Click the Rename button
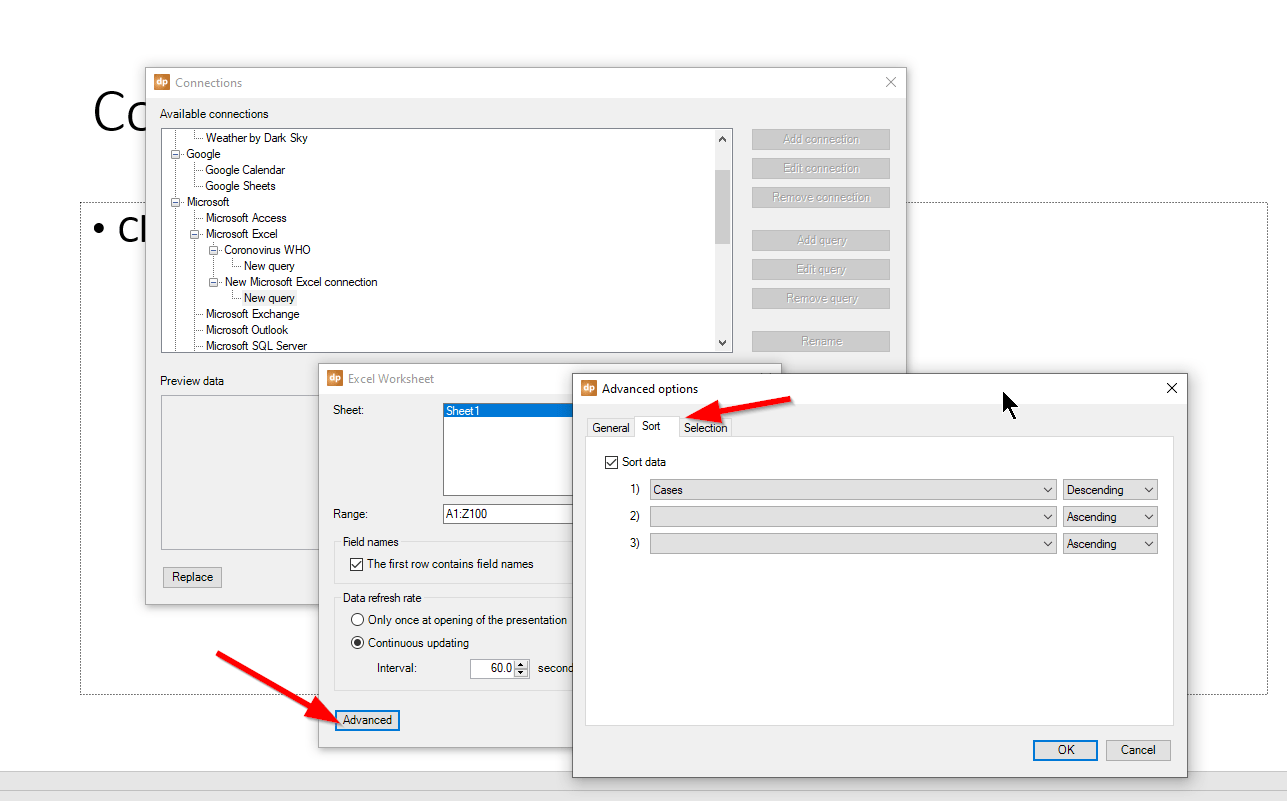Viewport: 1287px width, 801px height. pos(821,341)
